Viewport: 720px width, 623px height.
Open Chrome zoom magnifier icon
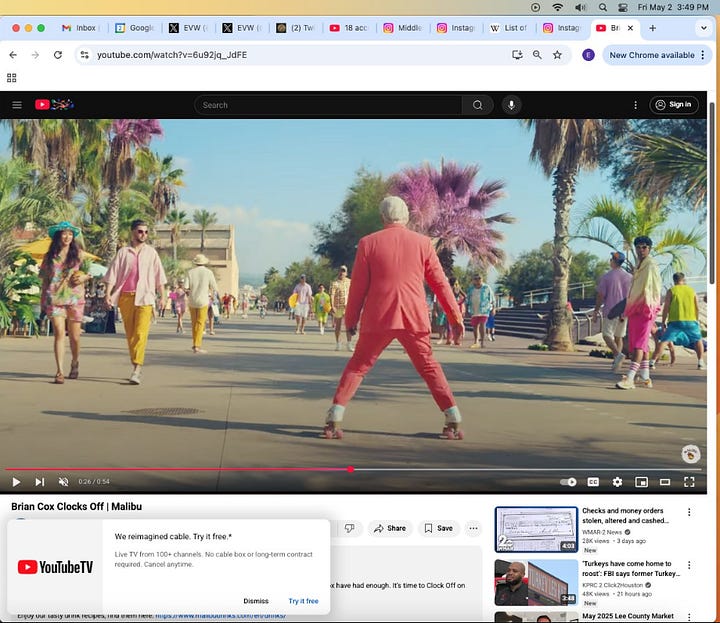coord(537,55)
